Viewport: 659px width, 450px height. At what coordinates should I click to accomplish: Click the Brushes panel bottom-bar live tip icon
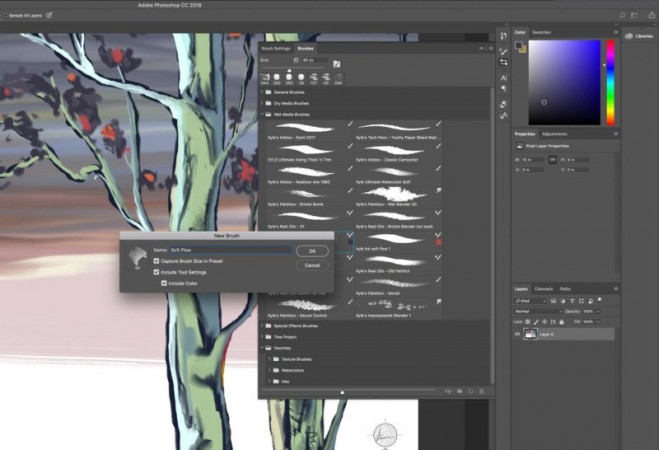(x=448, y=391)
